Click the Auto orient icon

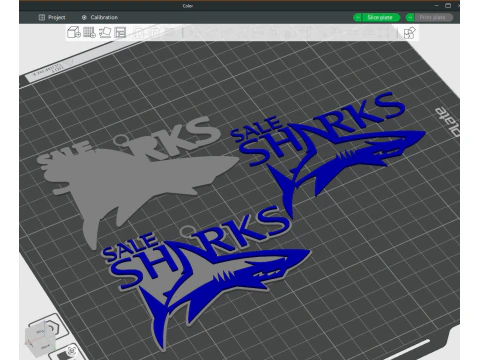click(x=105, y=32)
